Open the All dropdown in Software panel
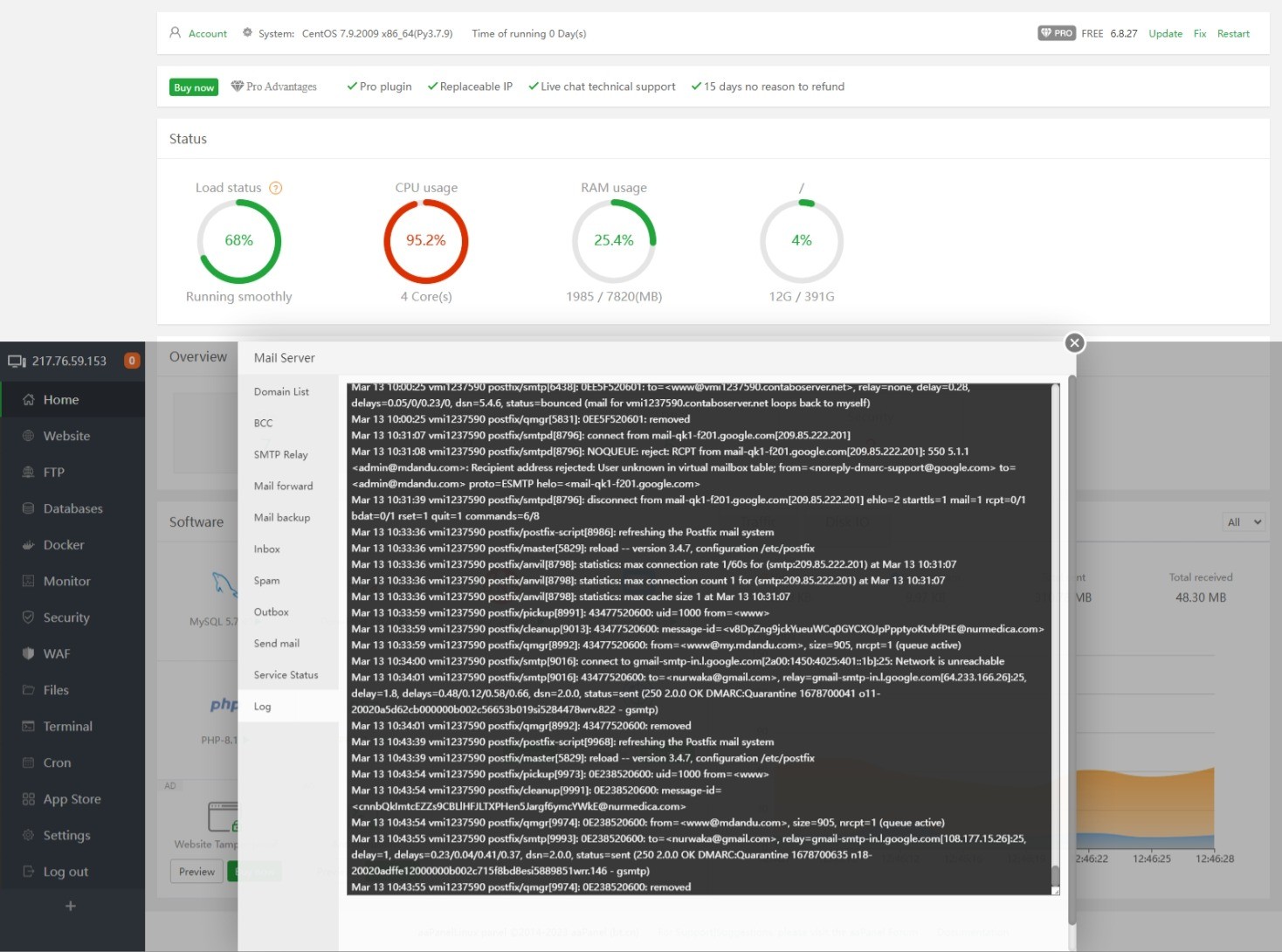This screenshot has width=1282, height=952. [1244, 522]
